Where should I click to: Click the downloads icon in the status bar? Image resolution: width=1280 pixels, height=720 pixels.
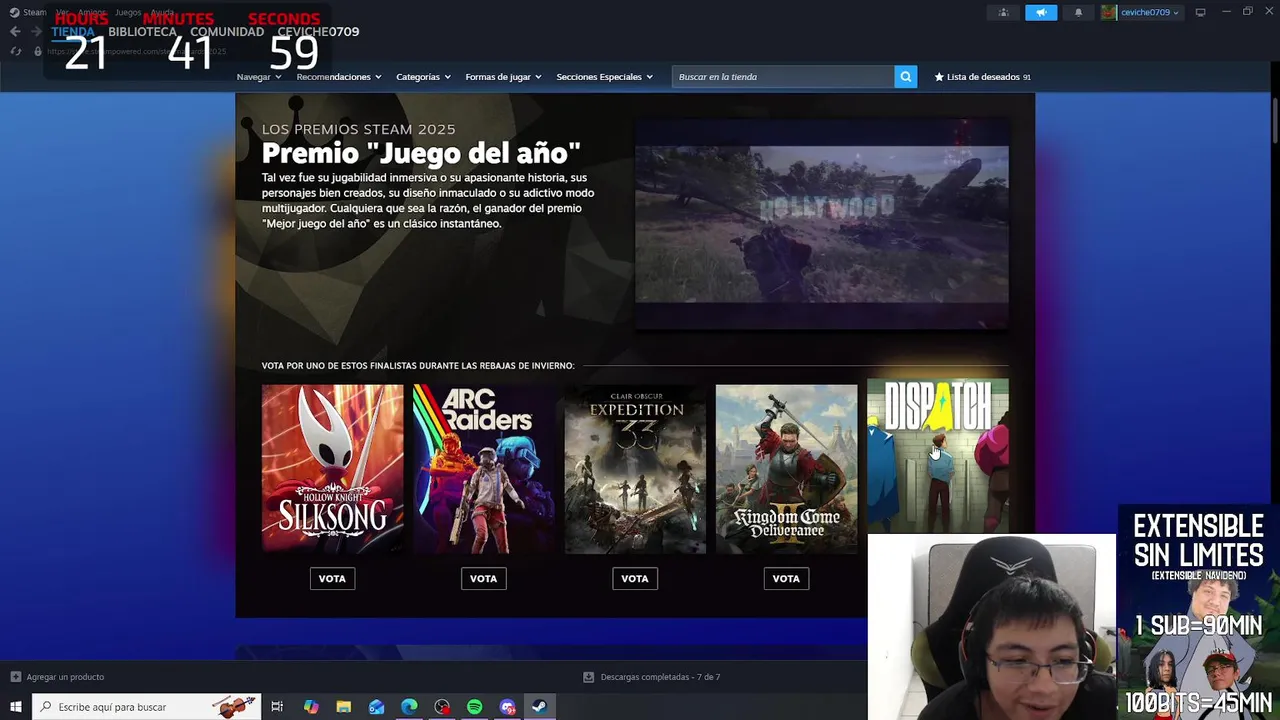[x=588, y=677]
